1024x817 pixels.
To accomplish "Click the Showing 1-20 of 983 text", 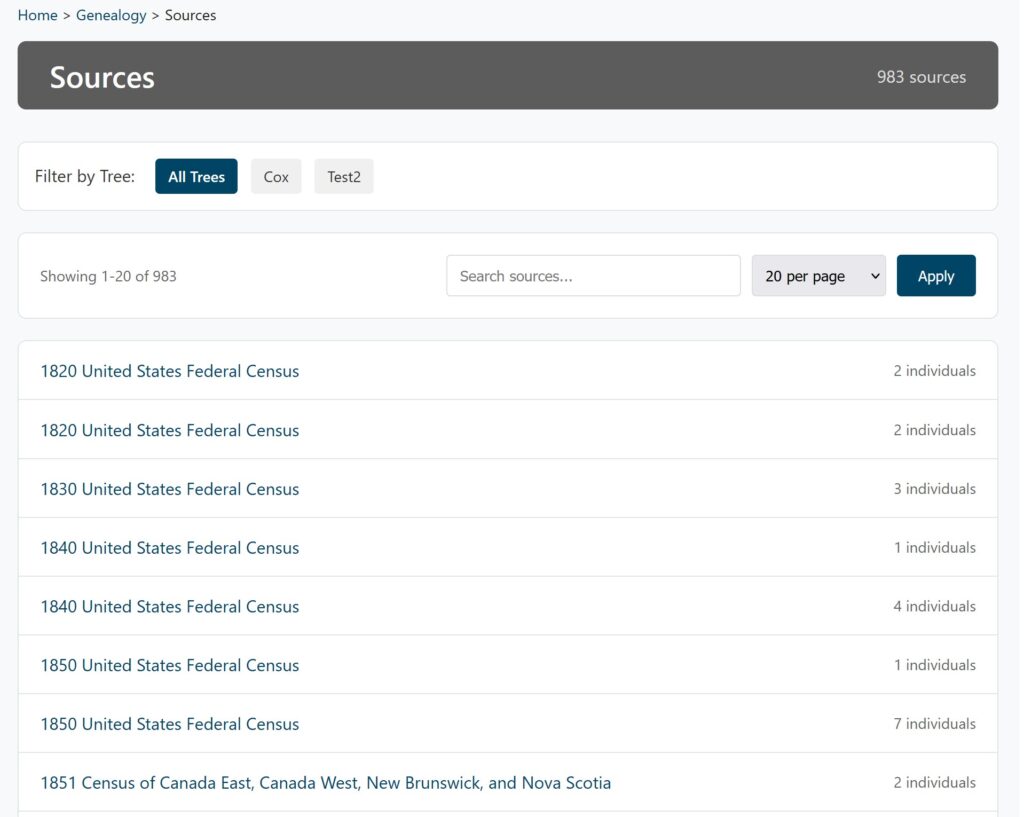I will coord(108,276).
